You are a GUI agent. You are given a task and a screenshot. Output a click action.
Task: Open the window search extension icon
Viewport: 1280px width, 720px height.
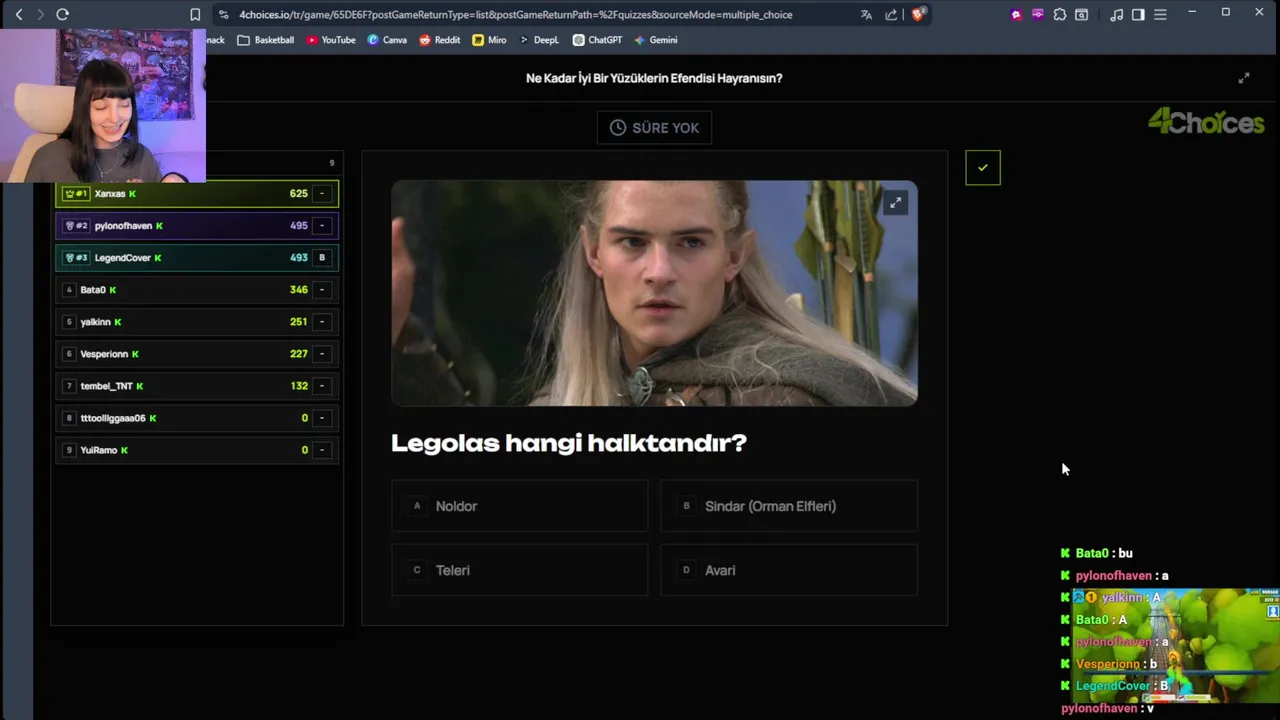[x=1081, y=14]
